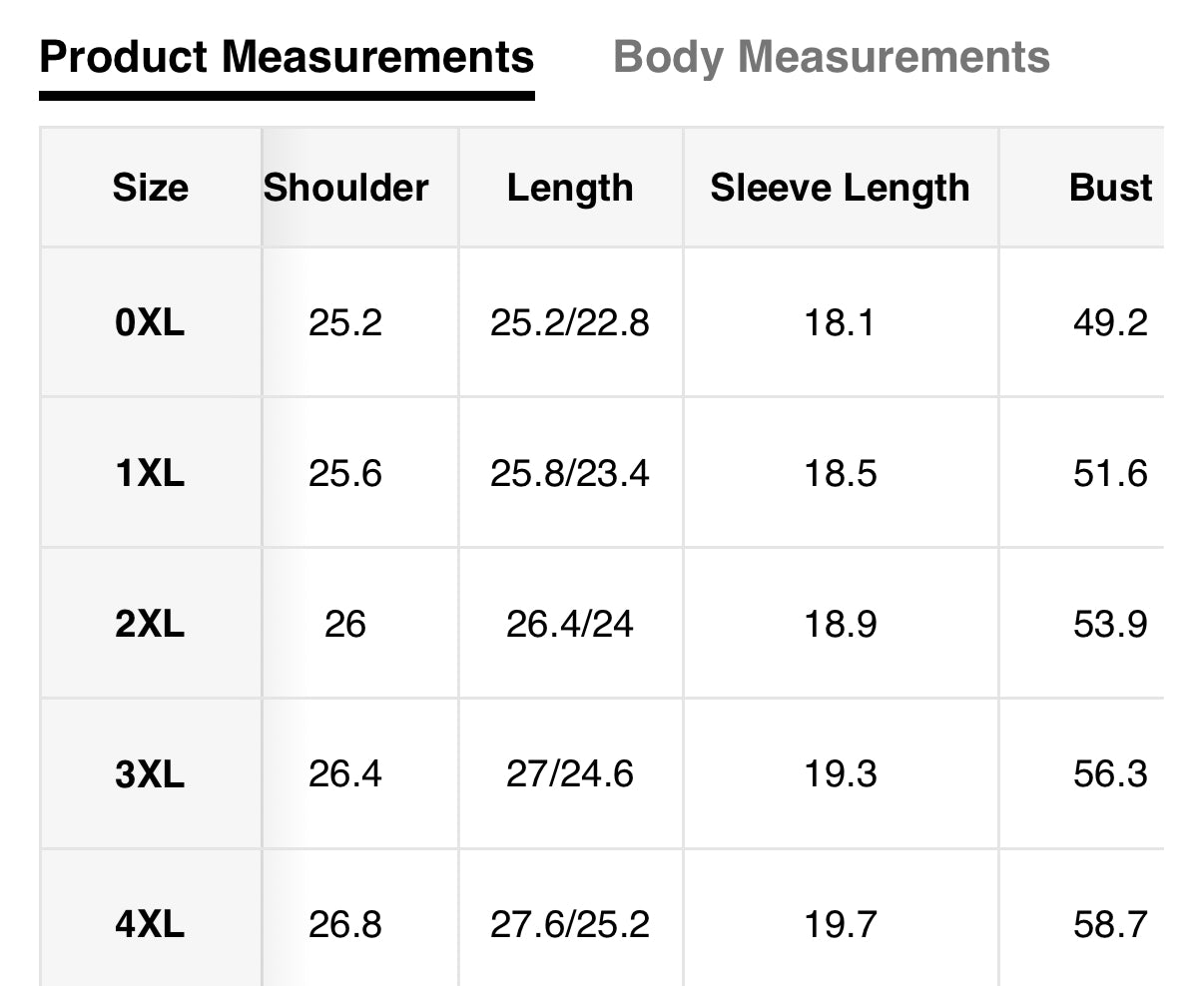
Task: Click the bust value 53.9
Action: coord(1109,625)
